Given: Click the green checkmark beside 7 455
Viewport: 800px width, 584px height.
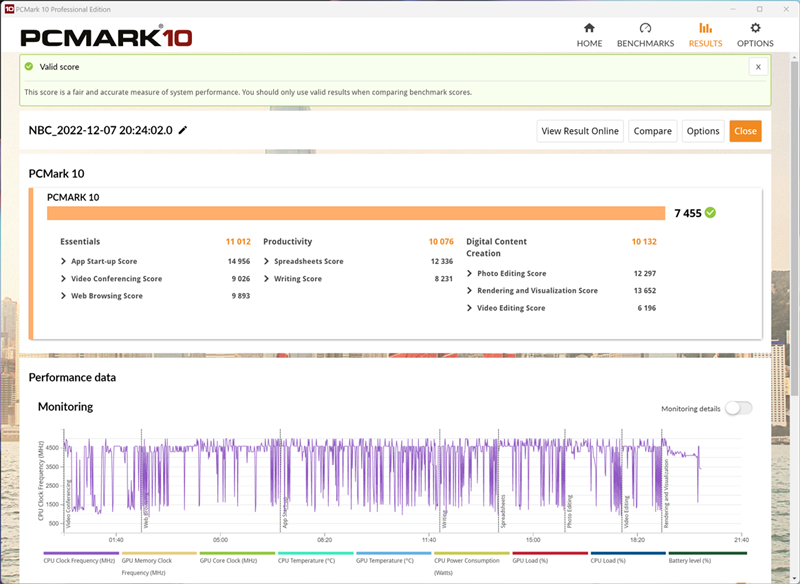Looking at the screenshot, I should 710,213.
